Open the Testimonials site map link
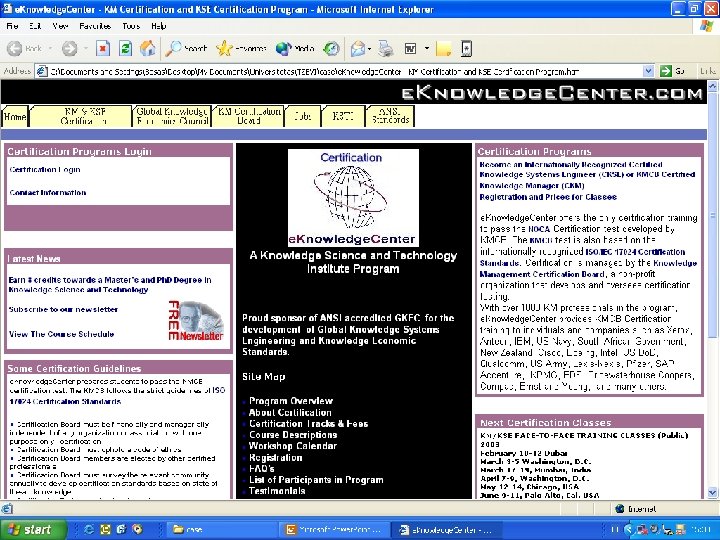This screenshot has height=540, width=720. coord(277,491)
